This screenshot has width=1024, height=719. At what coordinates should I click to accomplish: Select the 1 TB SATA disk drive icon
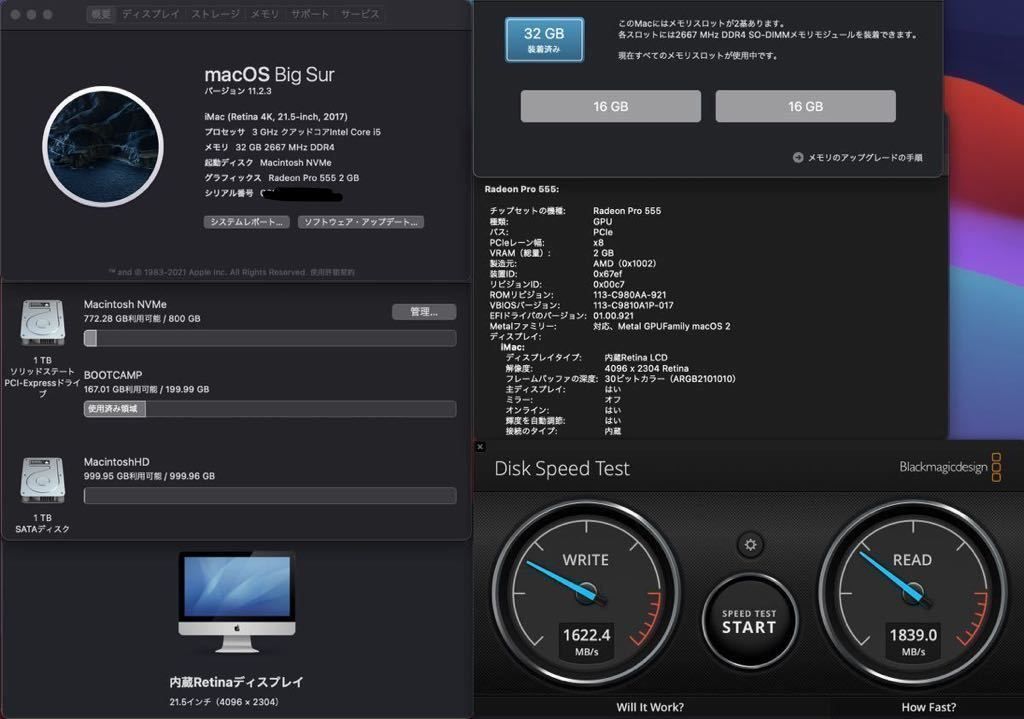pyautogui.click(x=42, y=480)
